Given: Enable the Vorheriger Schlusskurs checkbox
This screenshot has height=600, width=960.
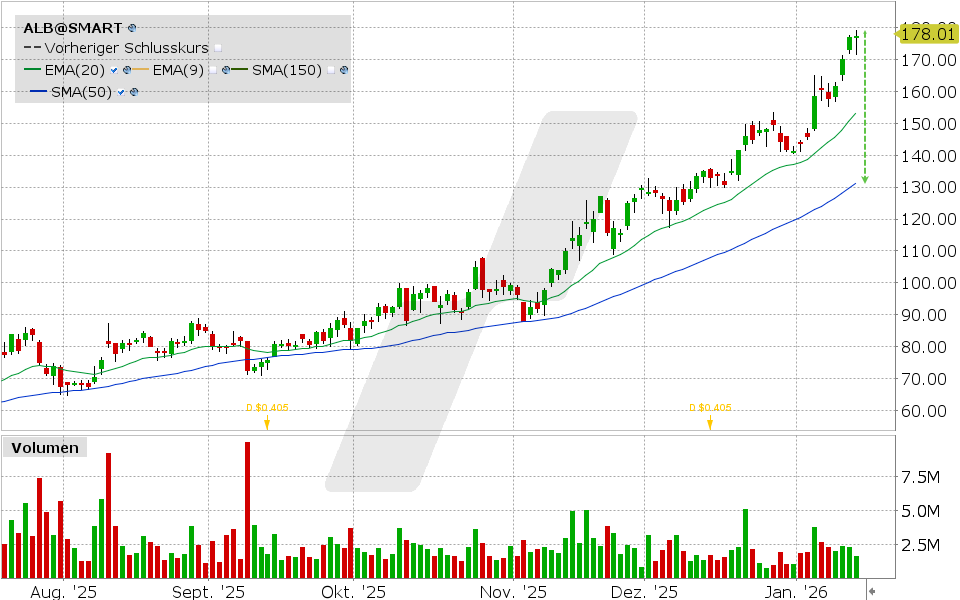Looking at the screenshot, I should click(x=218, y=47).
